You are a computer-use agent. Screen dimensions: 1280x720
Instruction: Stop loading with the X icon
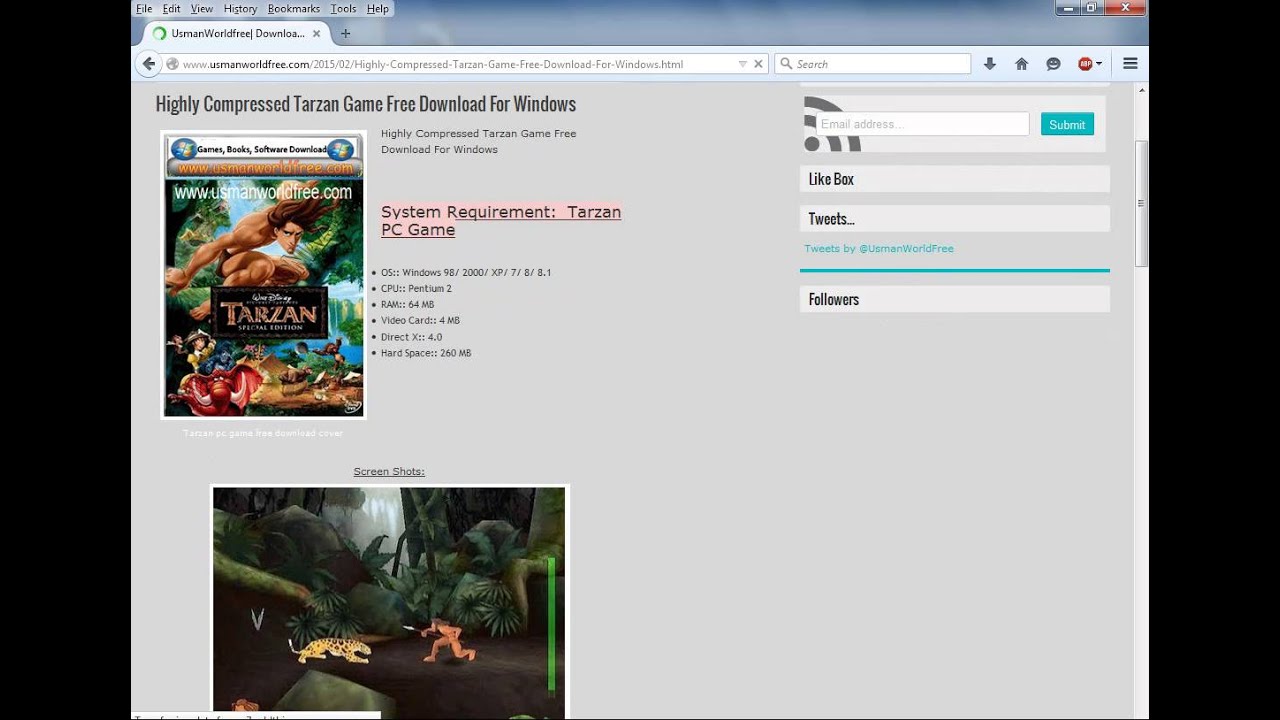click(x=758, y=64)
